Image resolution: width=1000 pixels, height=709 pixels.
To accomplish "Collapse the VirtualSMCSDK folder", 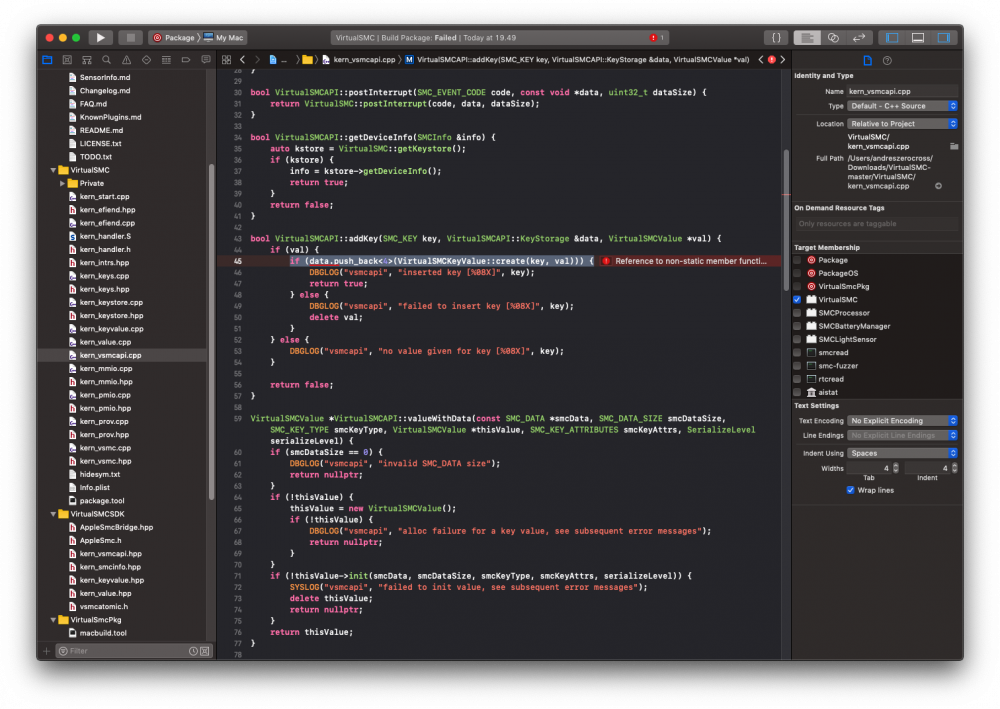I will point(53,514).
